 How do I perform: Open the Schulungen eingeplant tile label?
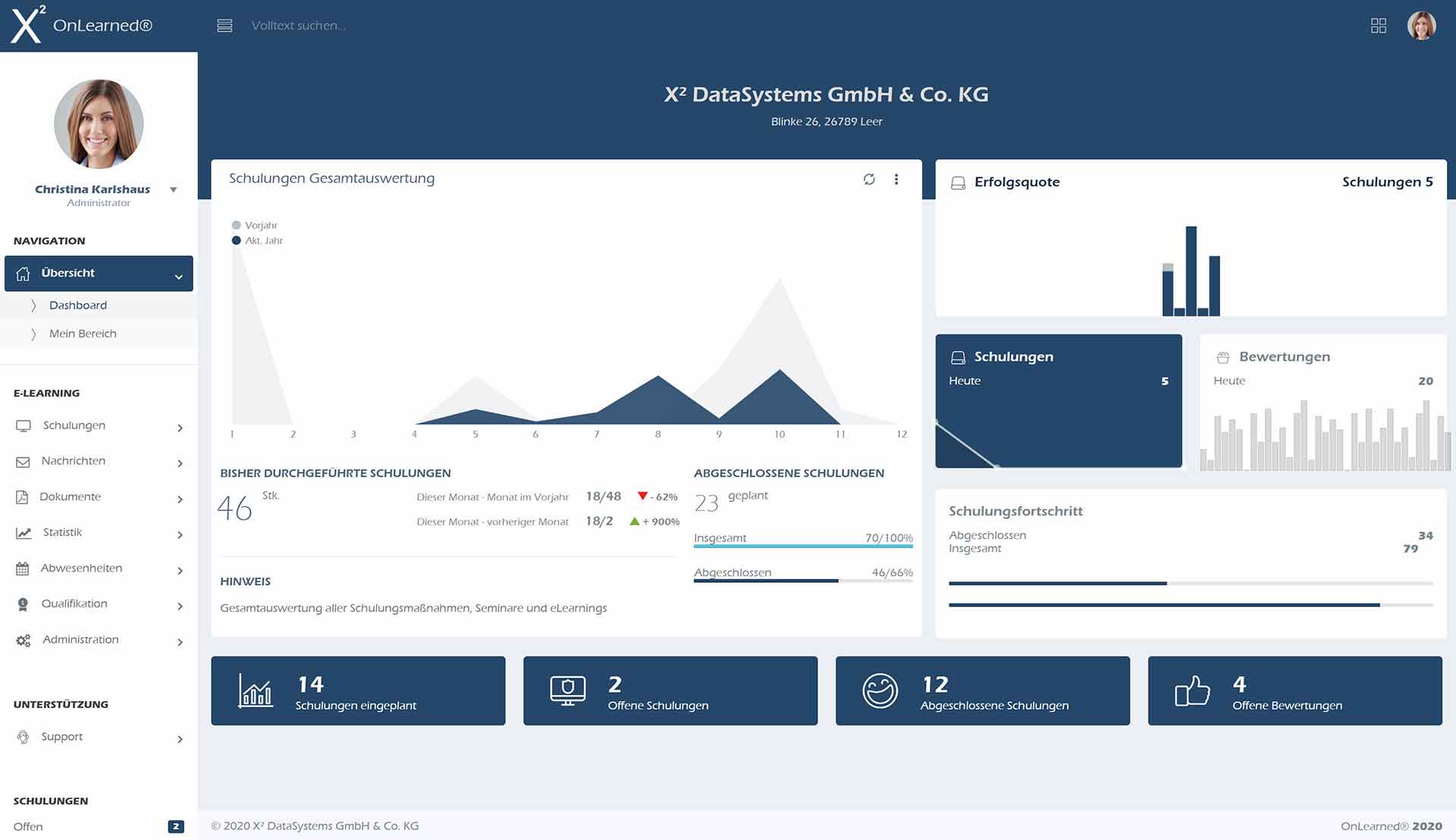(356, 706)
